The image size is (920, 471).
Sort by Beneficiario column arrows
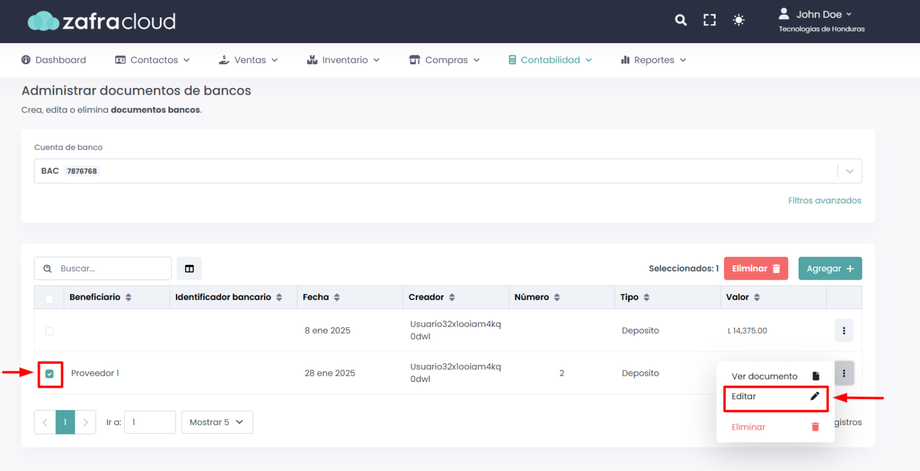[x=128, y=298]
